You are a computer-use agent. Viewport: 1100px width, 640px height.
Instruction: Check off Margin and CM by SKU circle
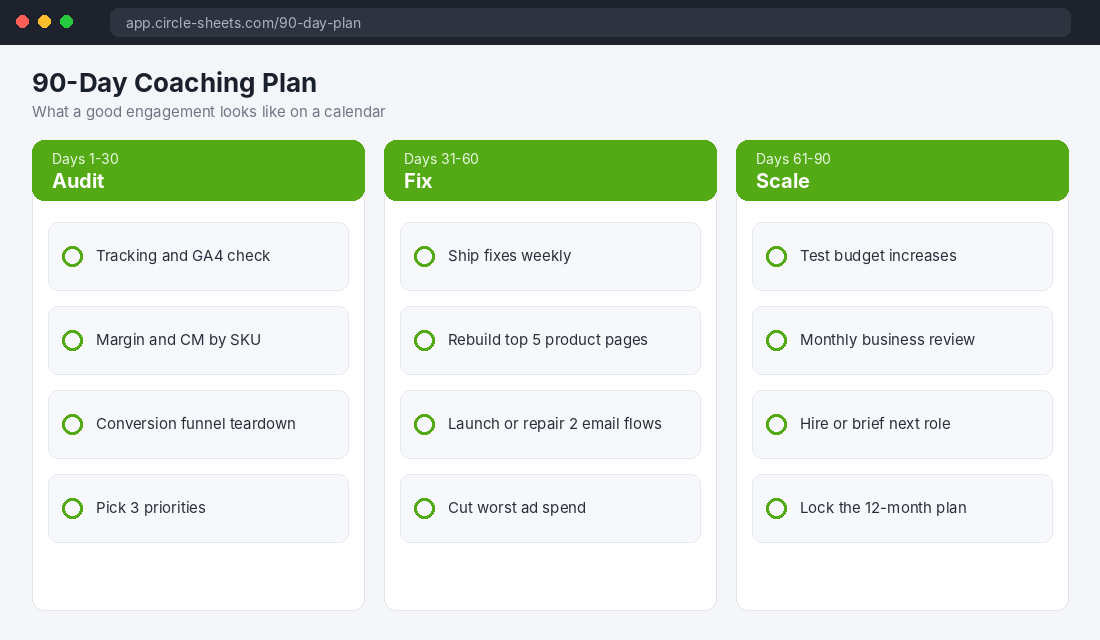[72, 341]
